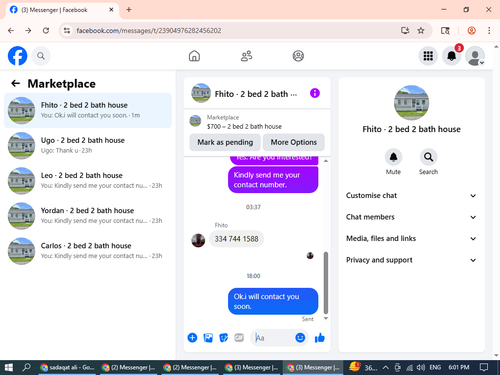Click the Facebook logo icon
The height and width of the screenshot is (375, 500).
tap(17, 56)
